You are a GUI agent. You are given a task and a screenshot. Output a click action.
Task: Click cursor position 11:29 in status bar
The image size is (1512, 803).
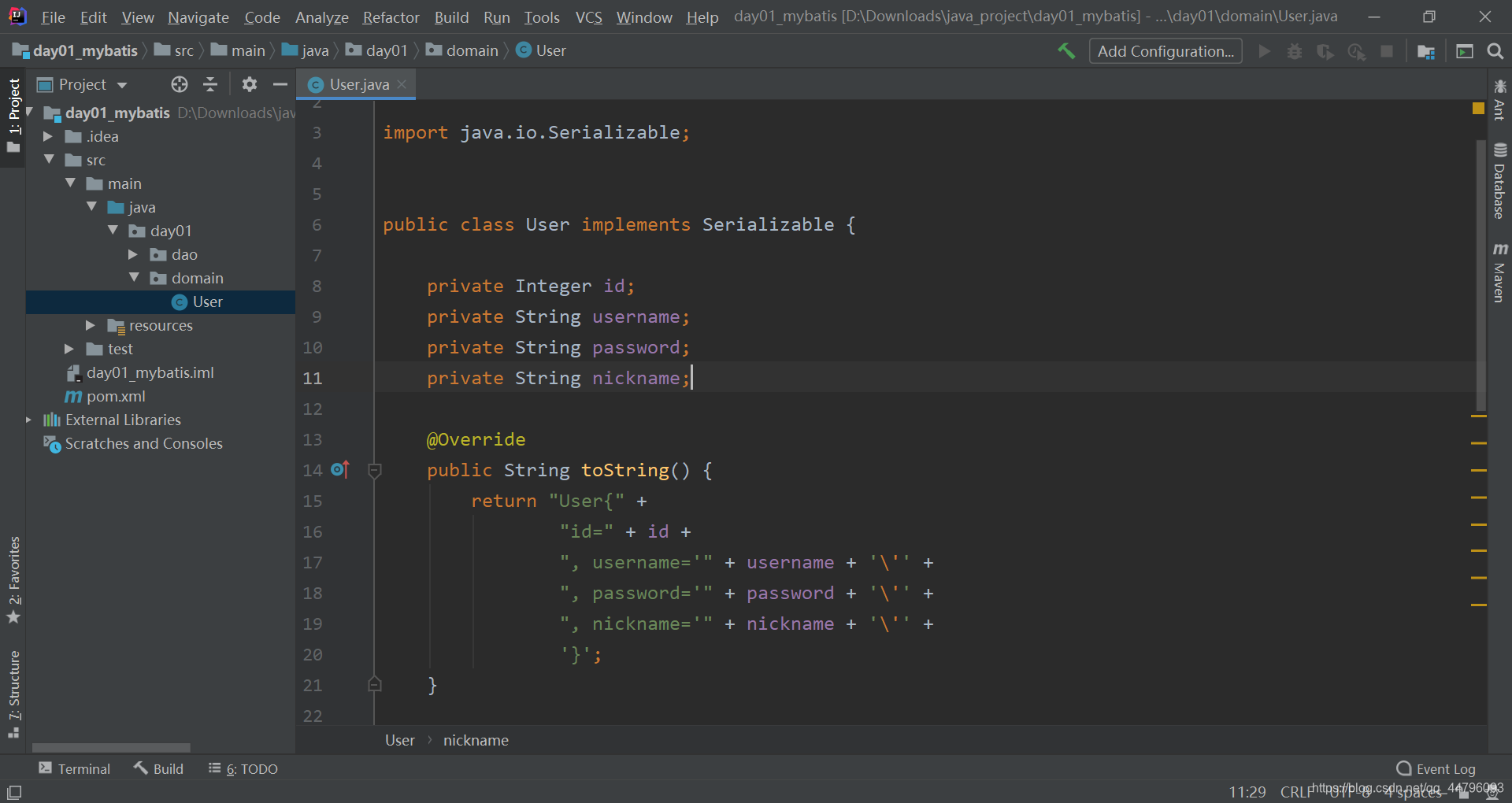[1247, 791]
